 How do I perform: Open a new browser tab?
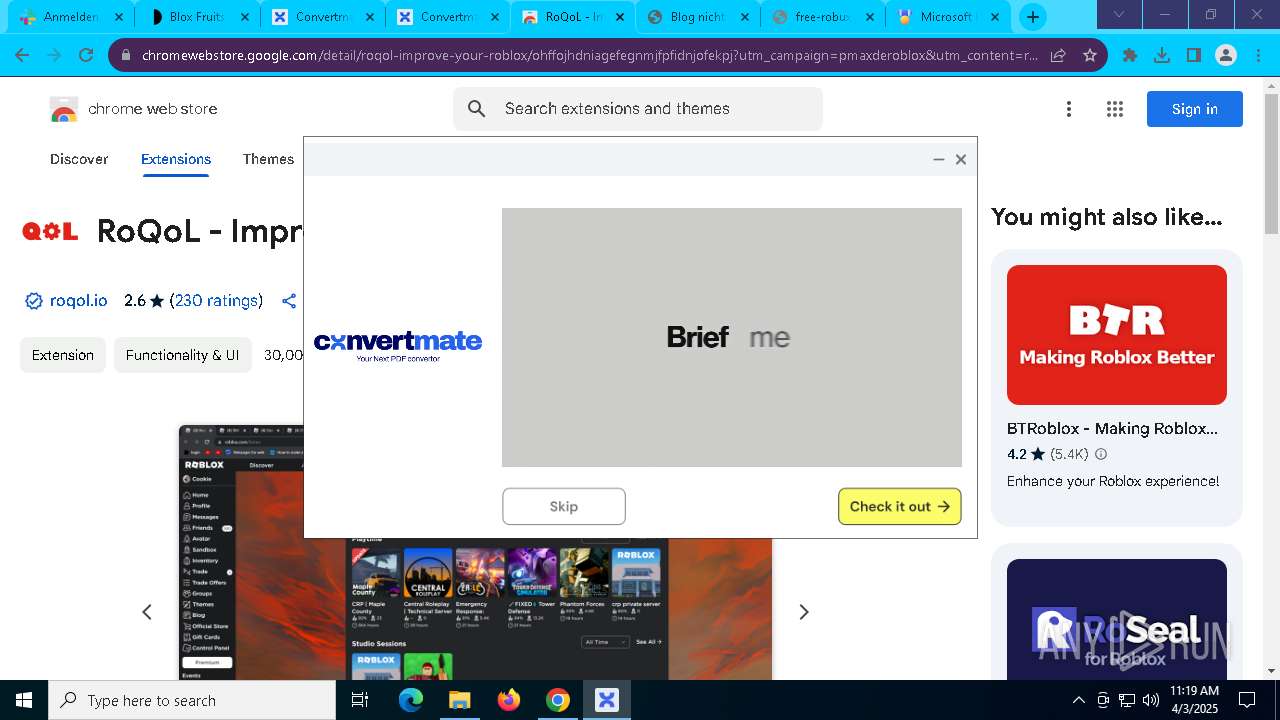click(1033, 17)
